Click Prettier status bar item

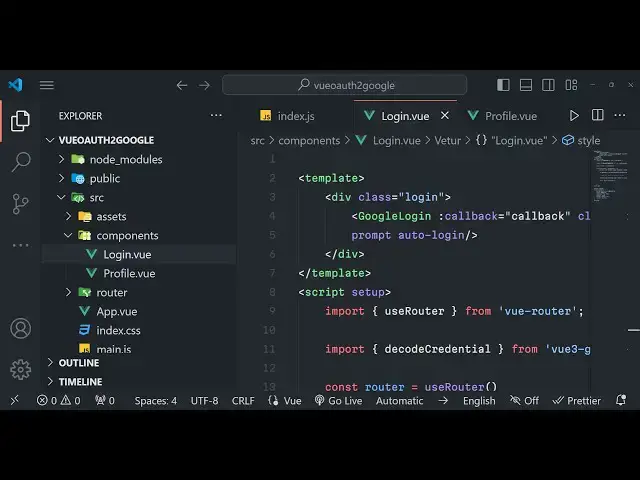(576, 400)
